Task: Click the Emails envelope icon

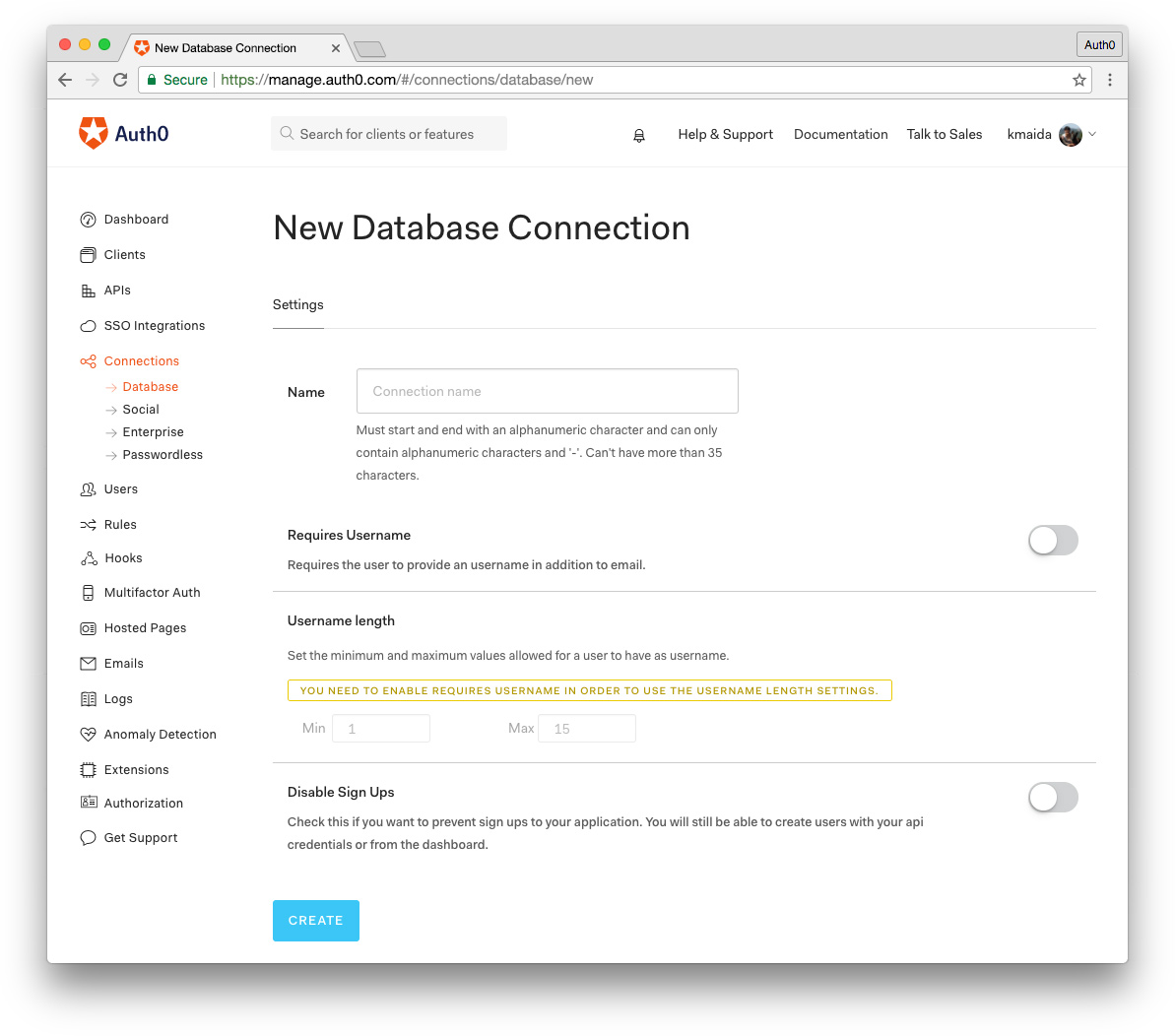Action: [88, 663]
